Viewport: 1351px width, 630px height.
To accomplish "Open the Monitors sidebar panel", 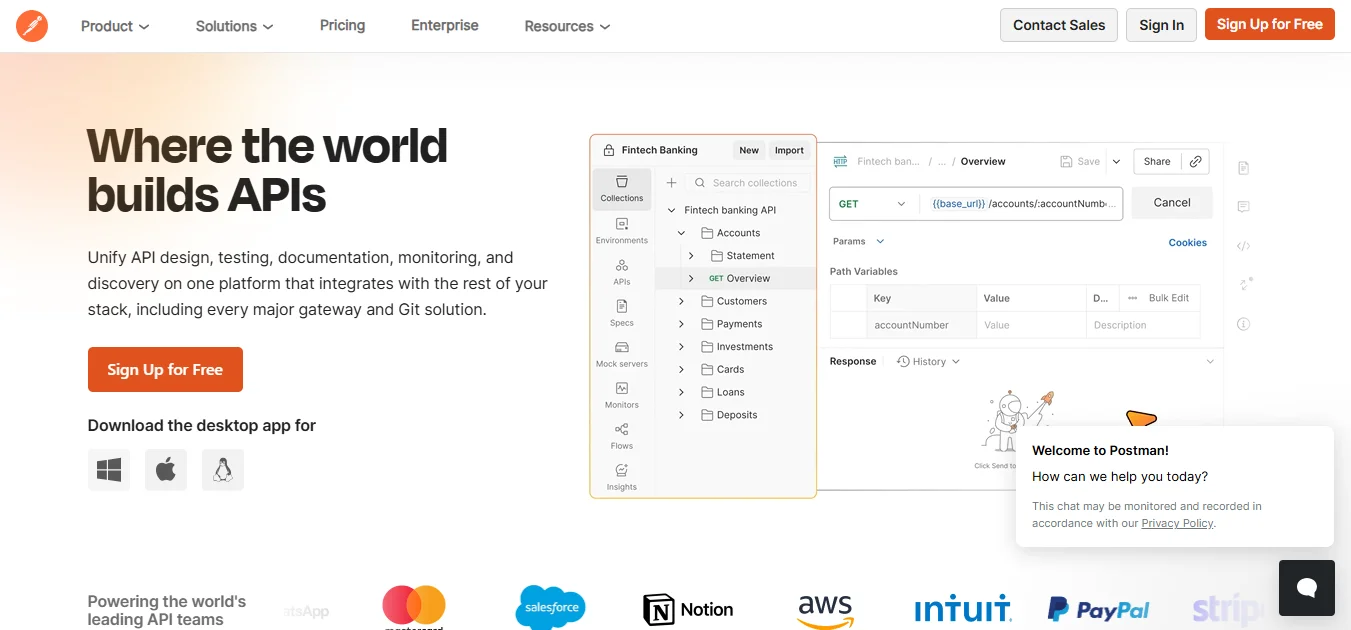I will pyautogui.click(x=622, y=395).
